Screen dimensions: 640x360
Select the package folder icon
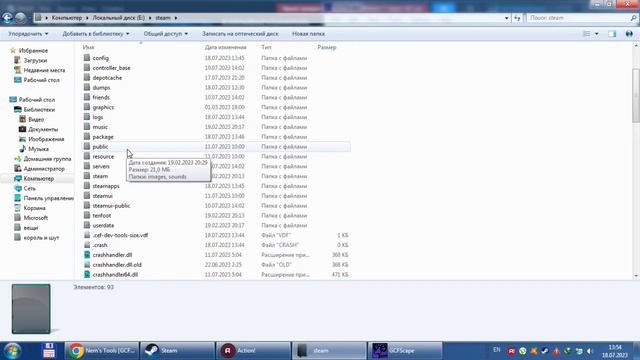click(x=87, y=137)
